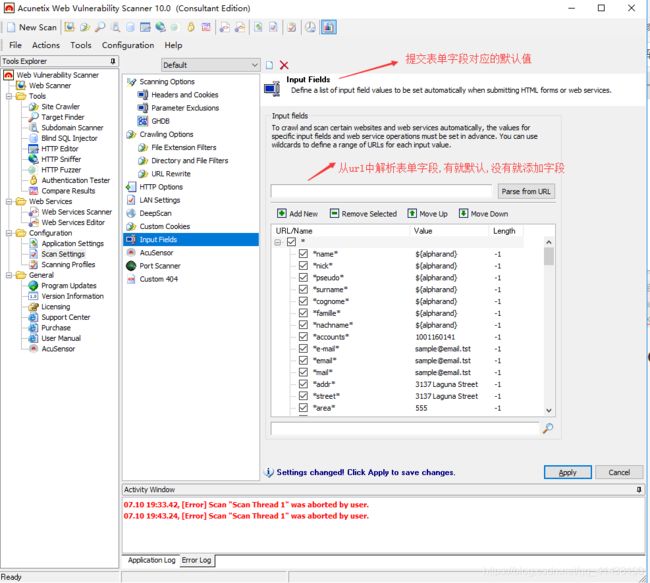Click Apply to save changes
The width and height of the screenshot is (650, 583).
[568, 472]
